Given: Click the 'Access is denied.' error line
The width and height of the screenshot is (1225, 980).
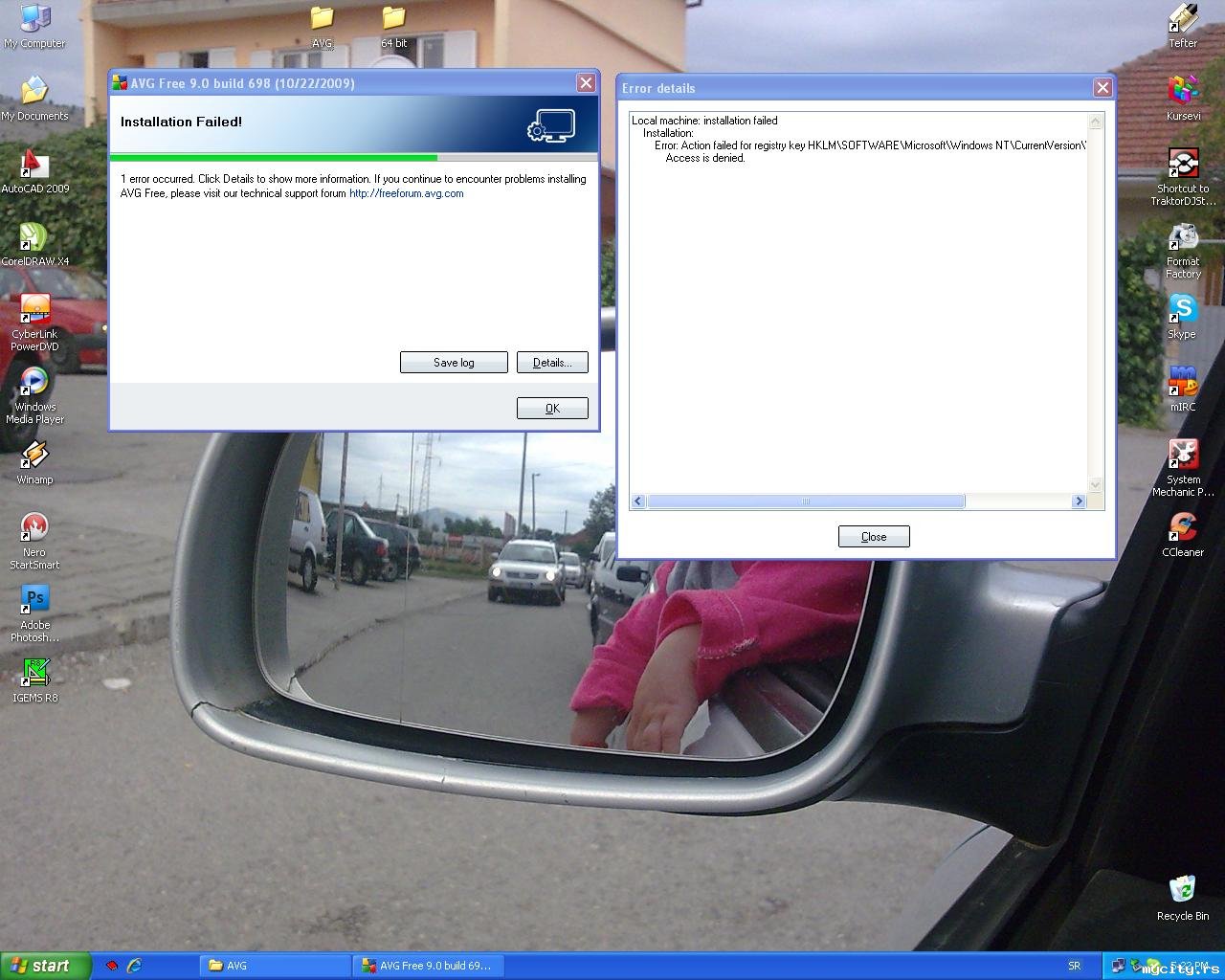Looking at the screenshot, I should coord(705,158).
